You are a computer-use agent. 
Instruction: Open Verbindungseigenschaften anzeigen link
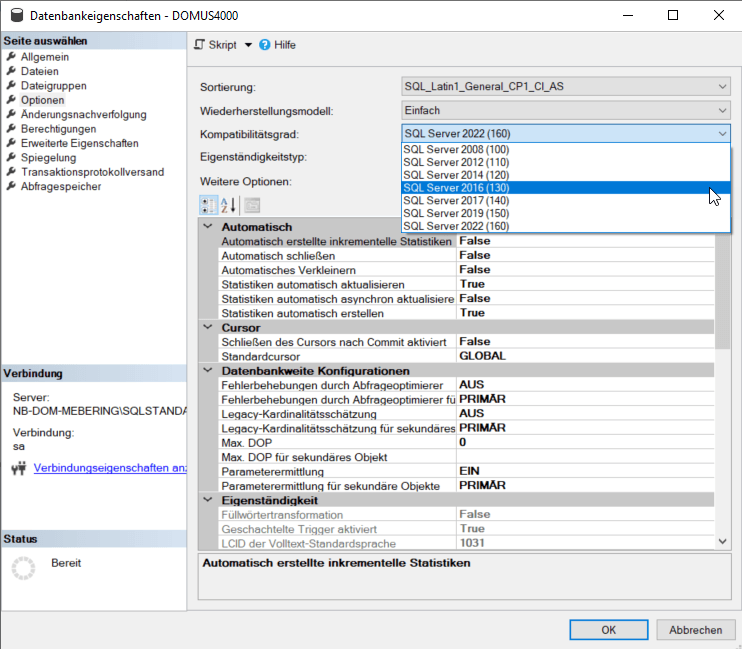click(110, 468)
